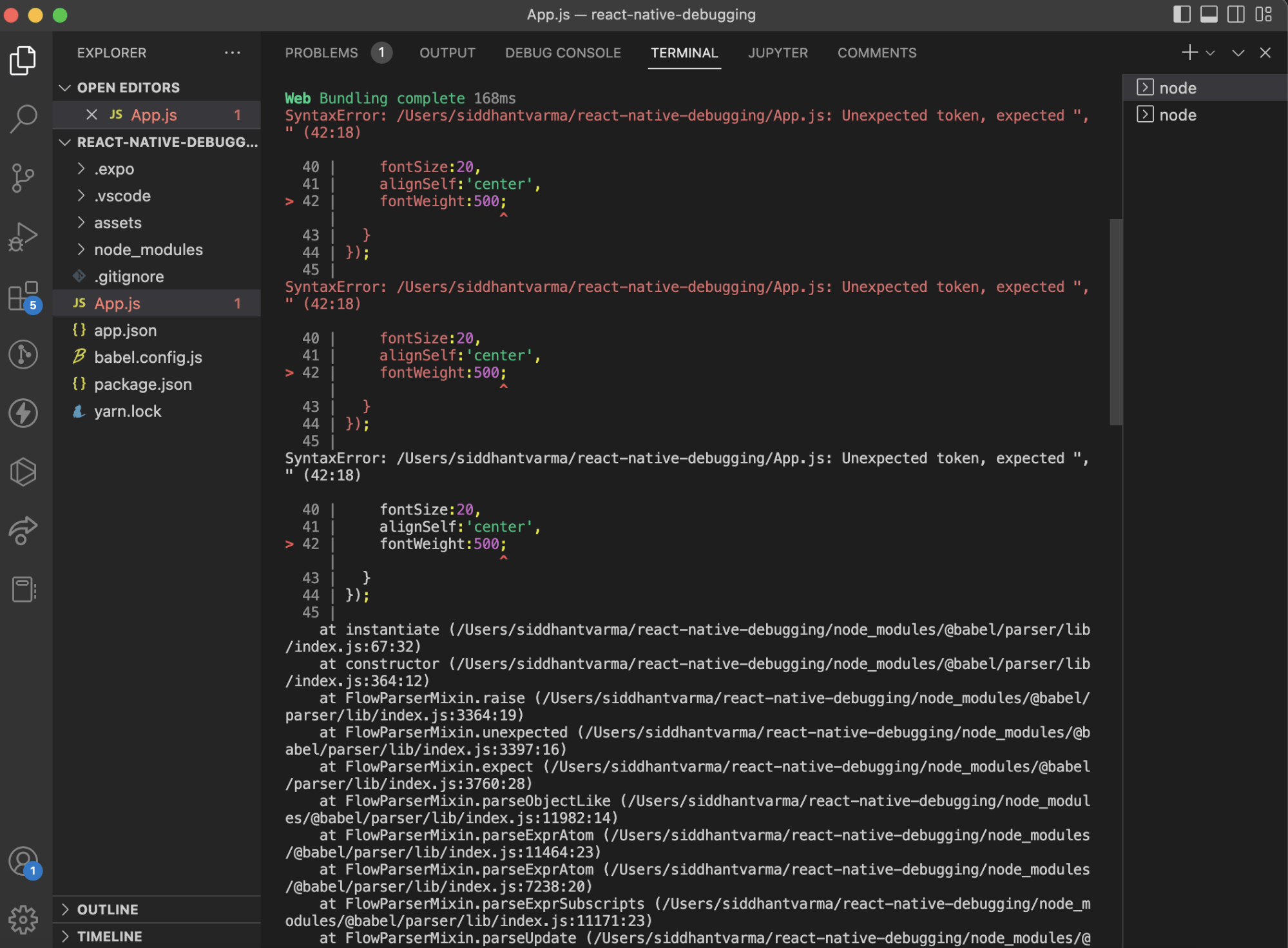Screen dimensions: 1288x948
Task: Launch a new terminal with the plus icon
Action: (x=1189, y=53)
